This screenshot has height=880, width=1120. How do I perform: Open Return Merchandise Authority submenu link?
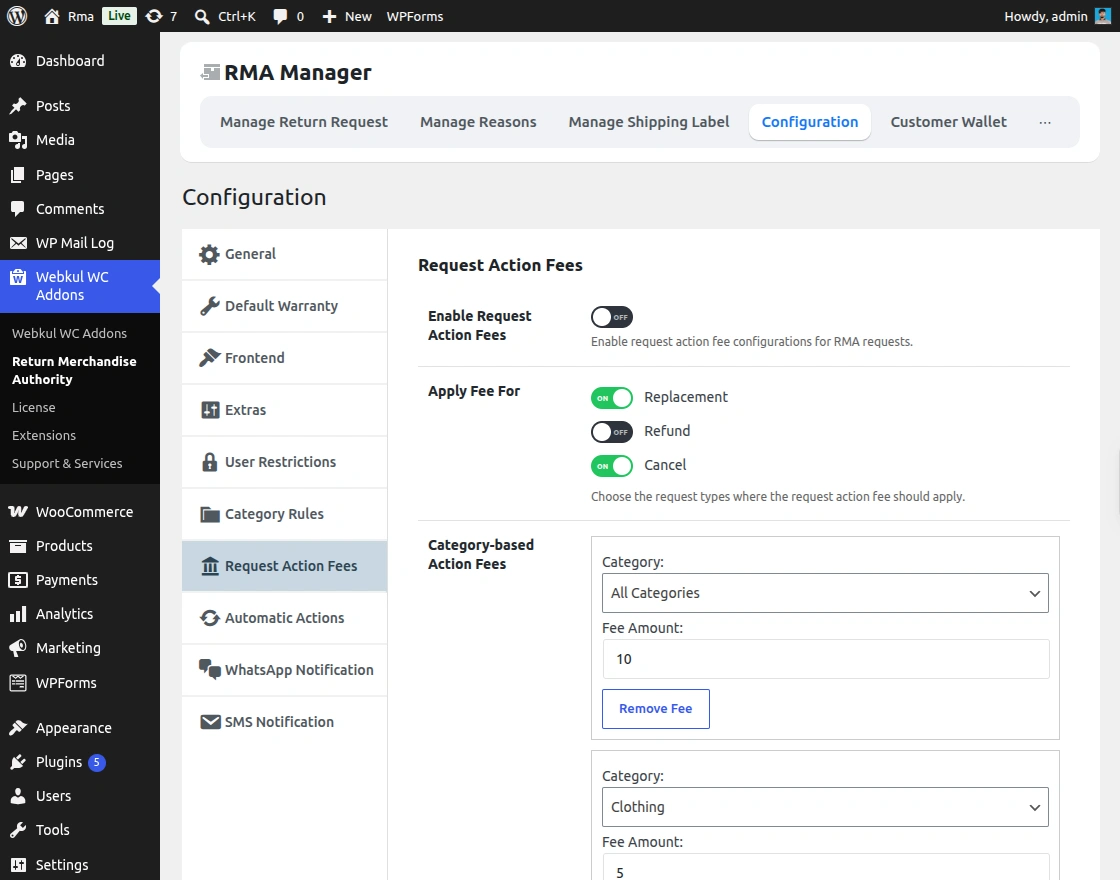74,370
